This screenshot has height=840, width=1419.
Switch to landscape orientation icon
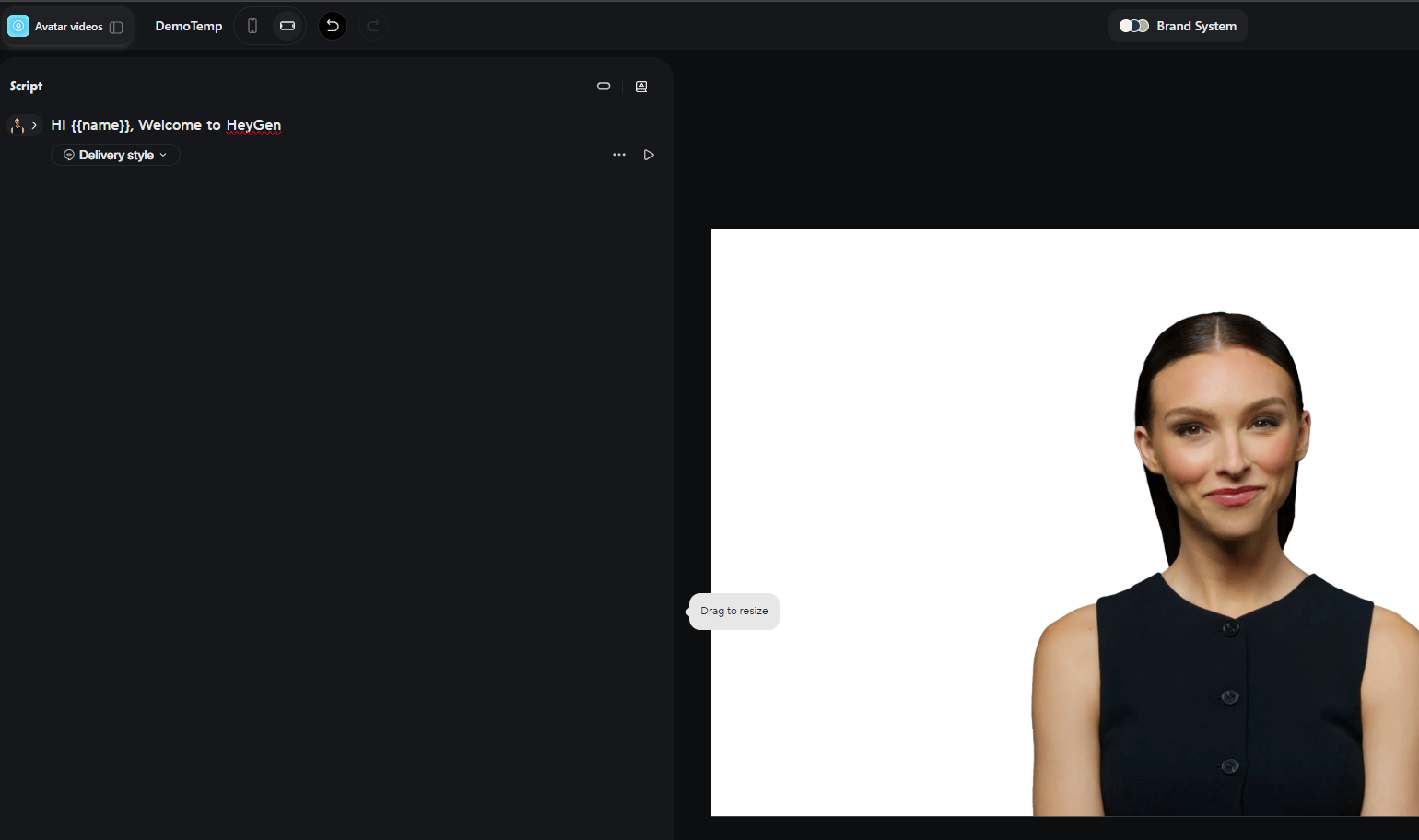[x=287, y=26]
